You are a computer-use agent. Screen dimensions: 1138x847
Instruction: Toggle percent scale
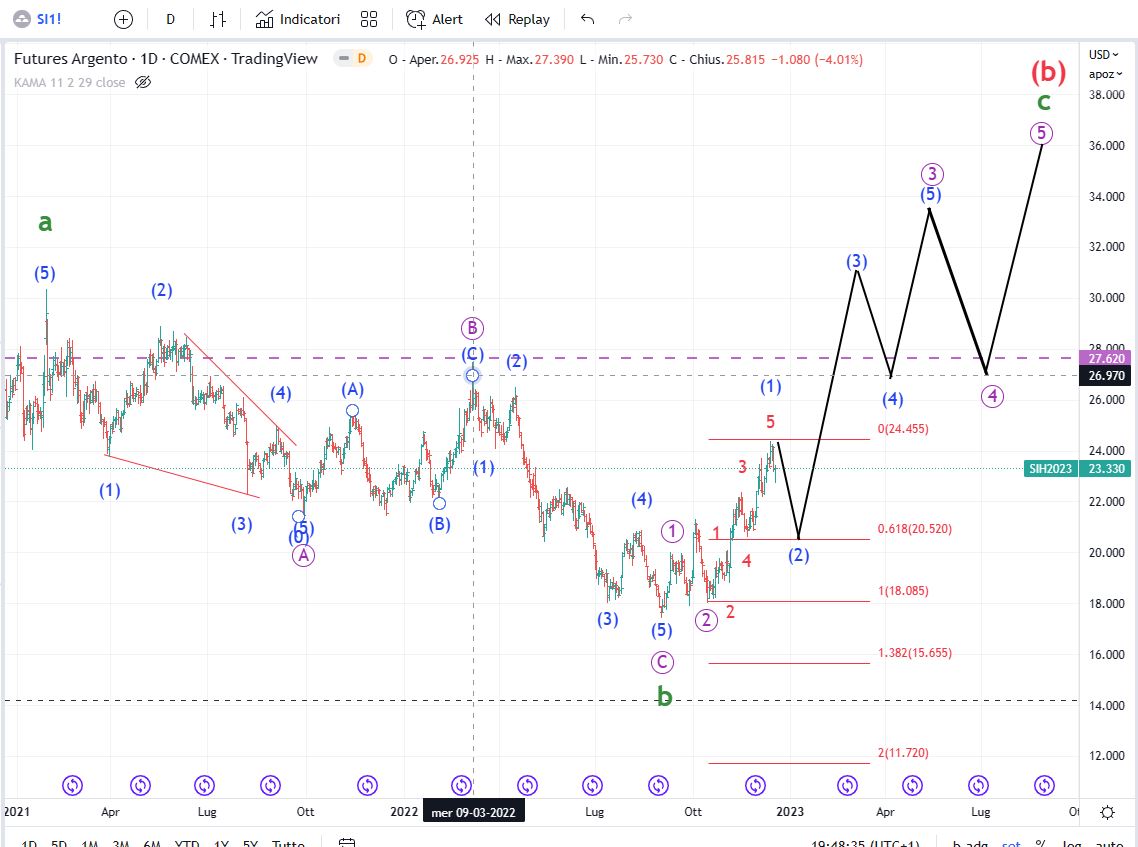coord(1040,843)
